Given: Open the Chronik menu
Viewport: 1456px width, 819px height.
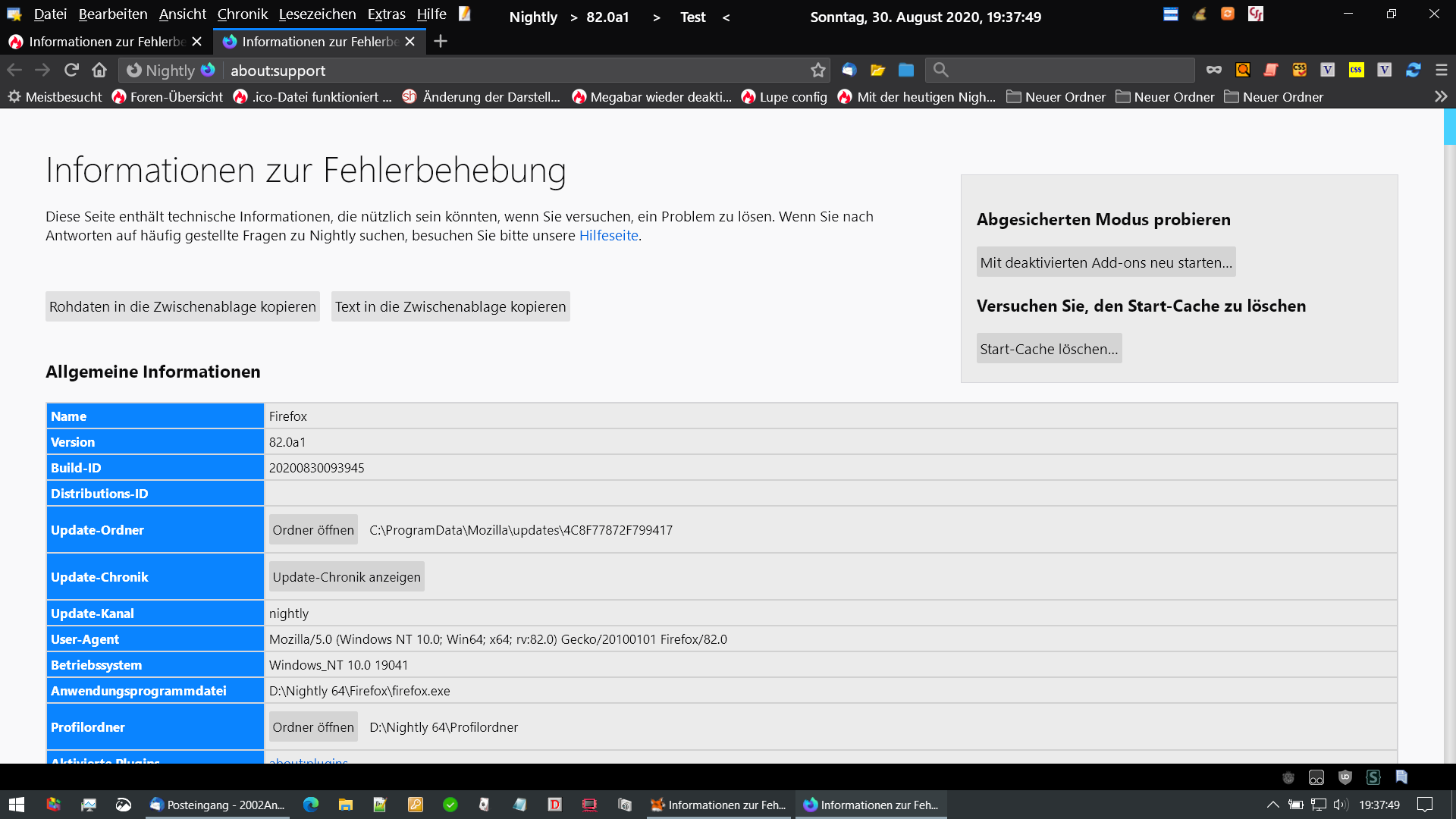Looking at the screenshot, I should click(x=242, y=14).
